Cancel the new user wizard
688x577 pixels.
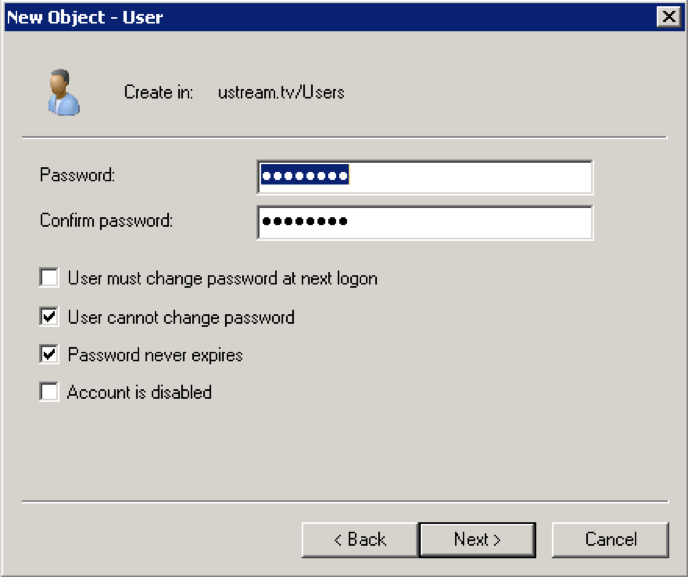coord(610,540)
